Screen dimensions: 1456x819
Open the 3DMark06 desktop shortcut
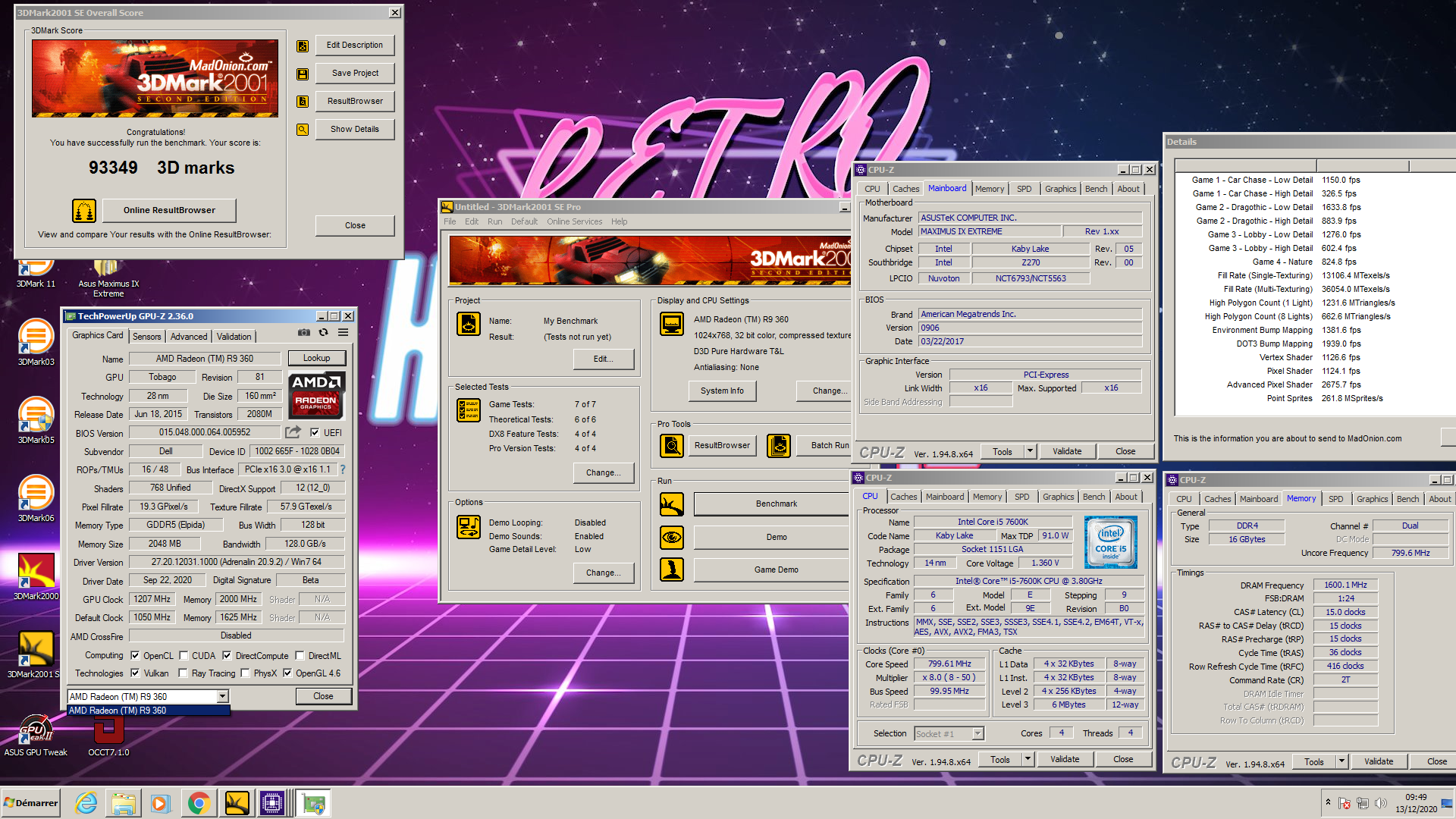coord(36,499)
